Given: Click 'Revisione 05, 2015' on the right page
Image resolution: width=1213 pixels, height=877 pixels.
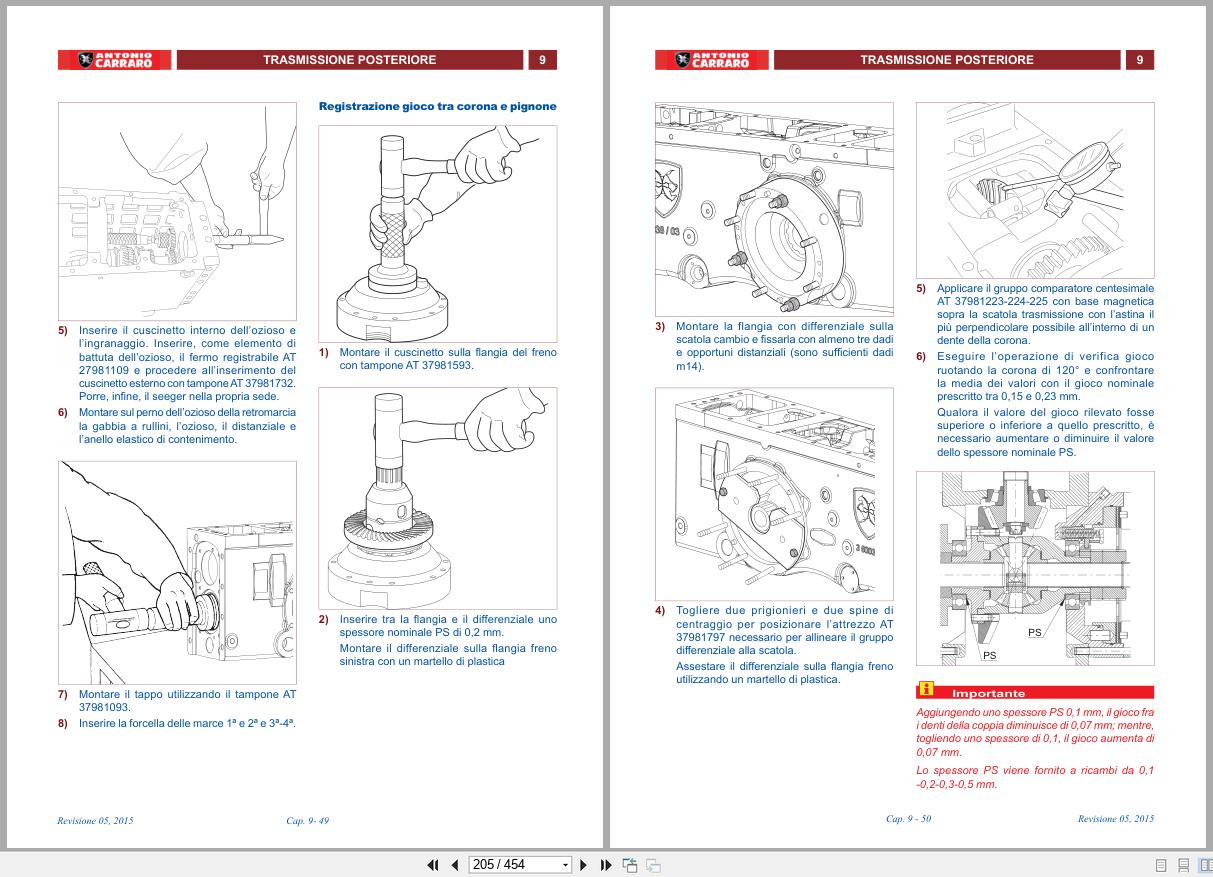Looking at the screenshot, I should pos(1115,818).
